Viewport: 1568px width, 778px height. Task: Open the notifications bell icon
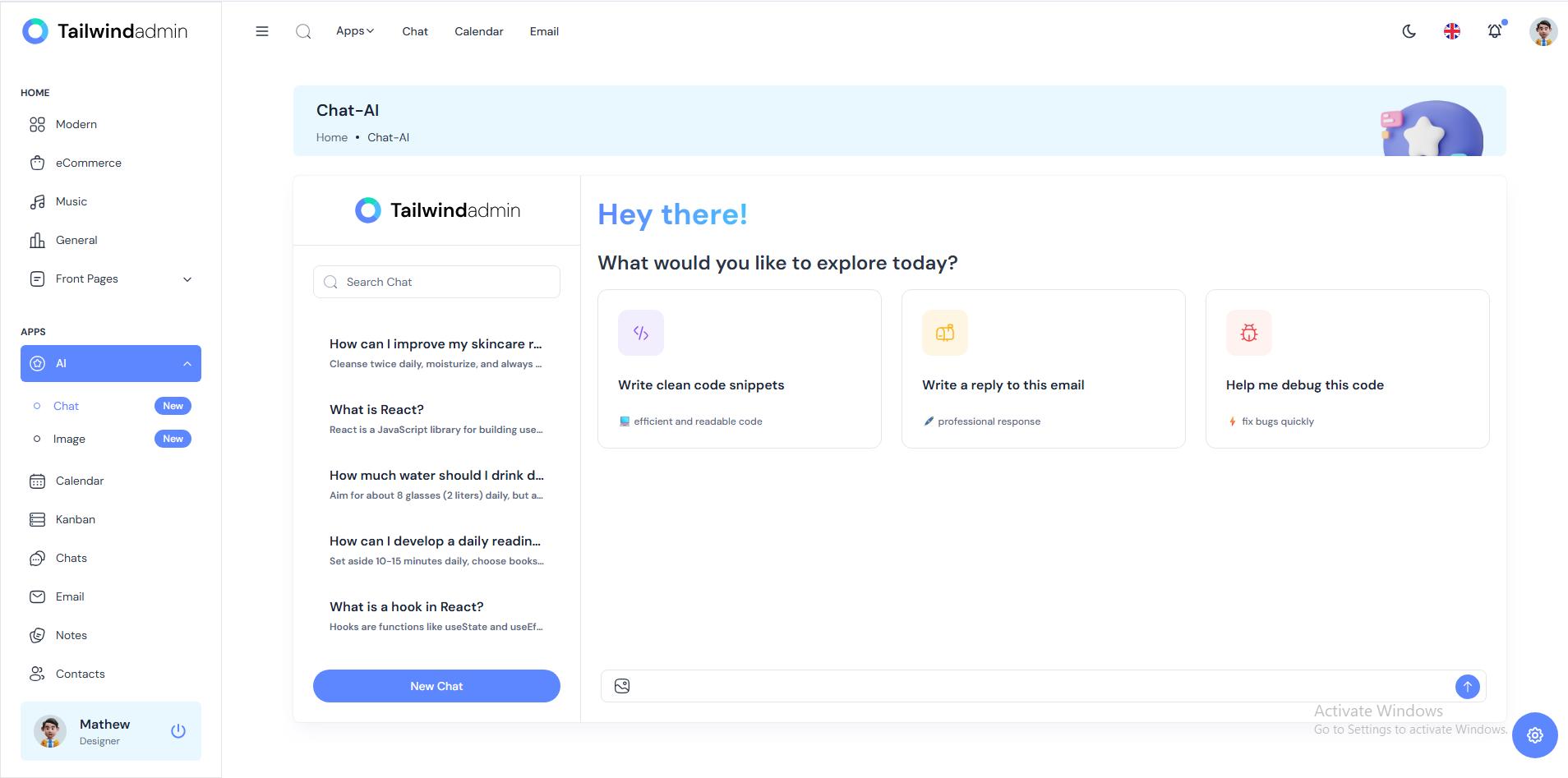[x=1494, y=31]
